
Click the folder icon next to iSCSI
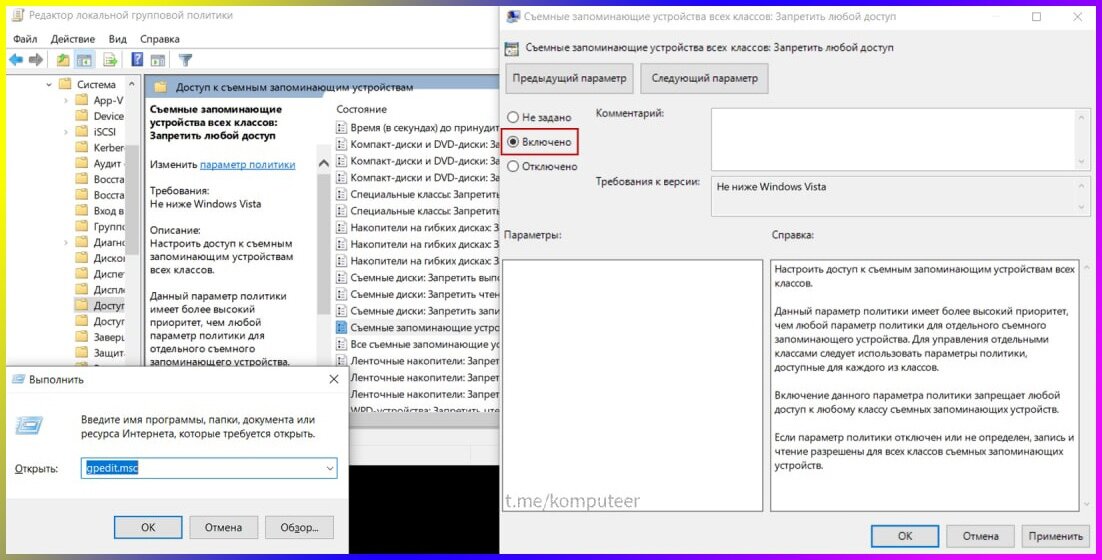(82, 131)
